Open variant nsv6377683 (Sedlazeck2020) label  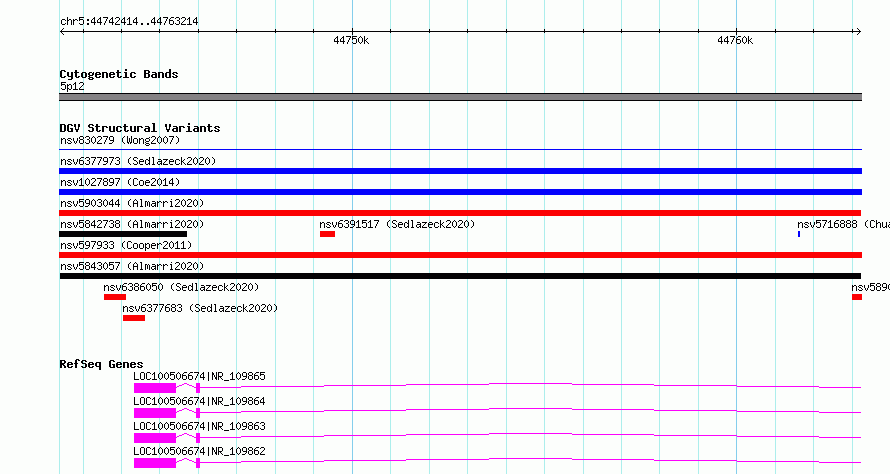[x=200, y=308]
